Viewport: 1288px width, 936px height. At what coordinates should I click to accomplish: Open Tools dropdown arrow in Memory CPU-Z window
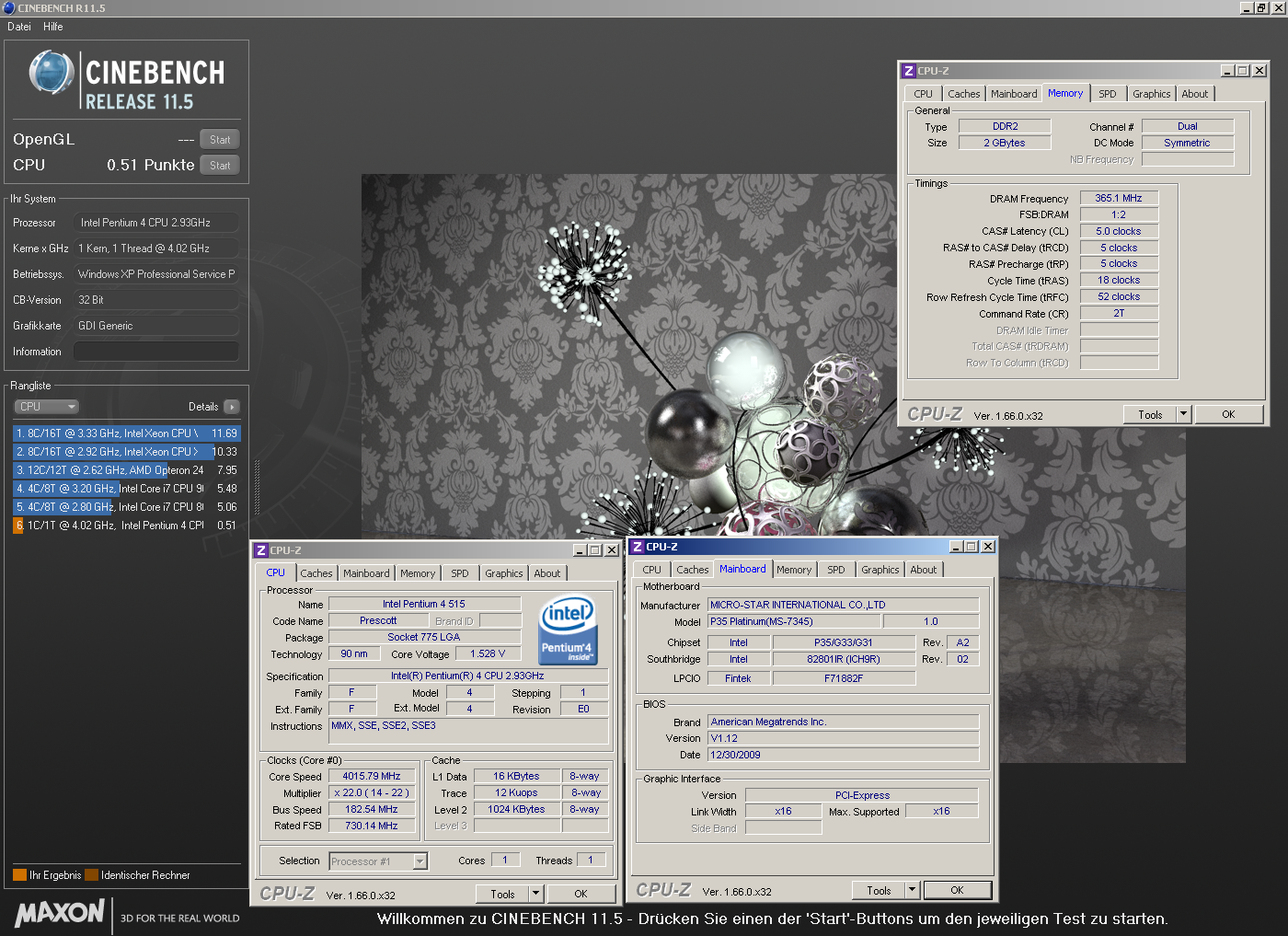point(1184,415)
